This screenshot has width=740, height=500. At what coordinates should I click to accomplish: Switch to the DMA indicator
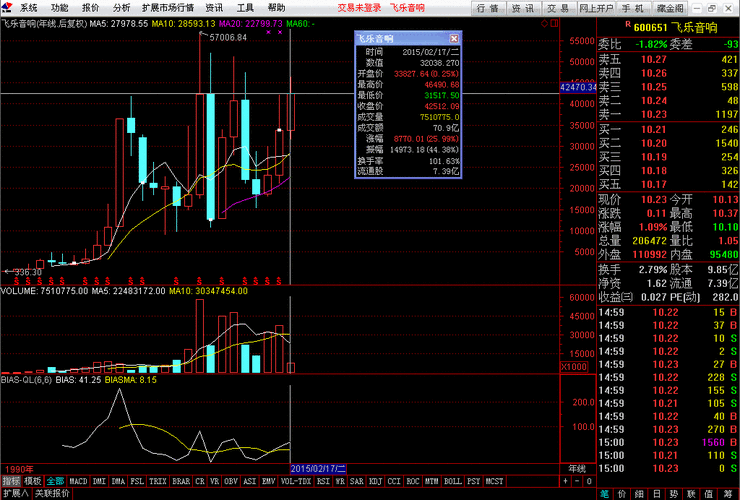click(x=118, y=481)
